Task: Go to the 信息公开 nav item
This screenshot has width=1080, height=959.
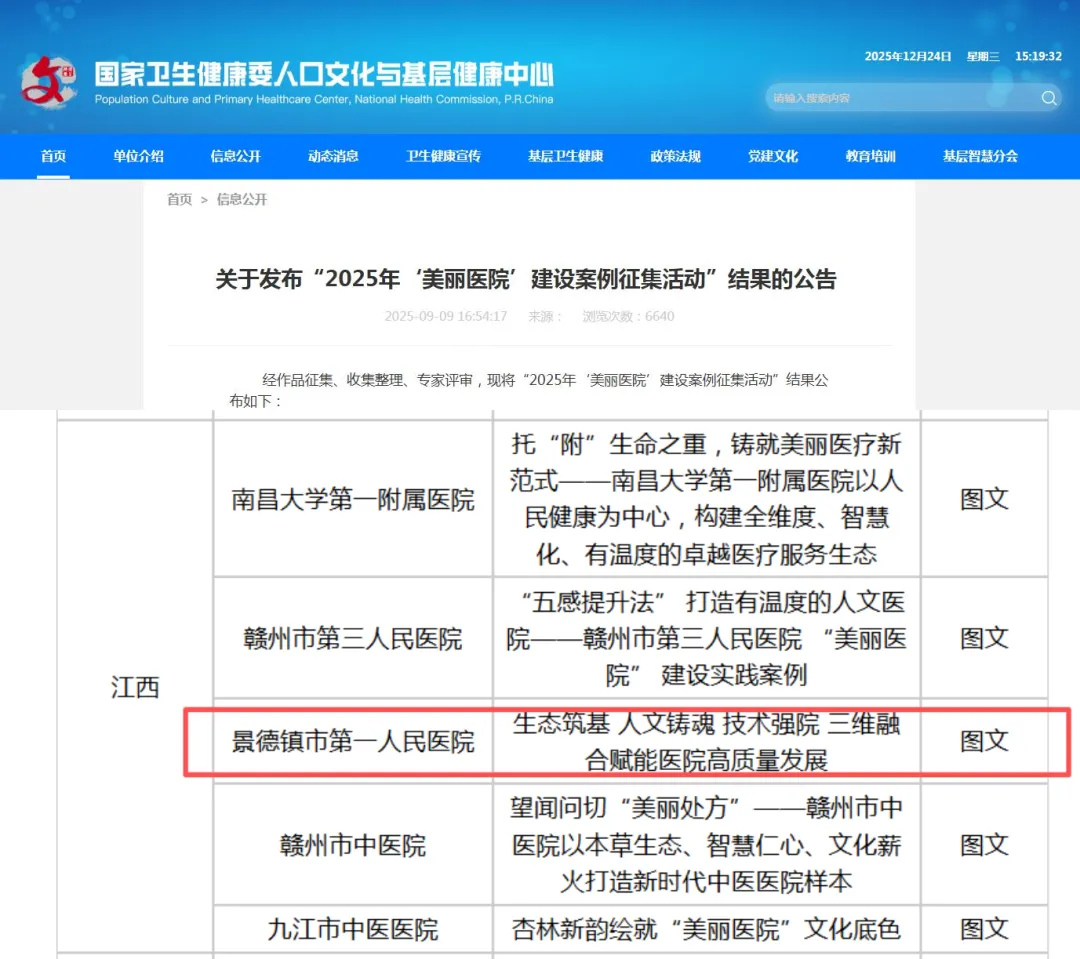Action: [x=236, y=156]
